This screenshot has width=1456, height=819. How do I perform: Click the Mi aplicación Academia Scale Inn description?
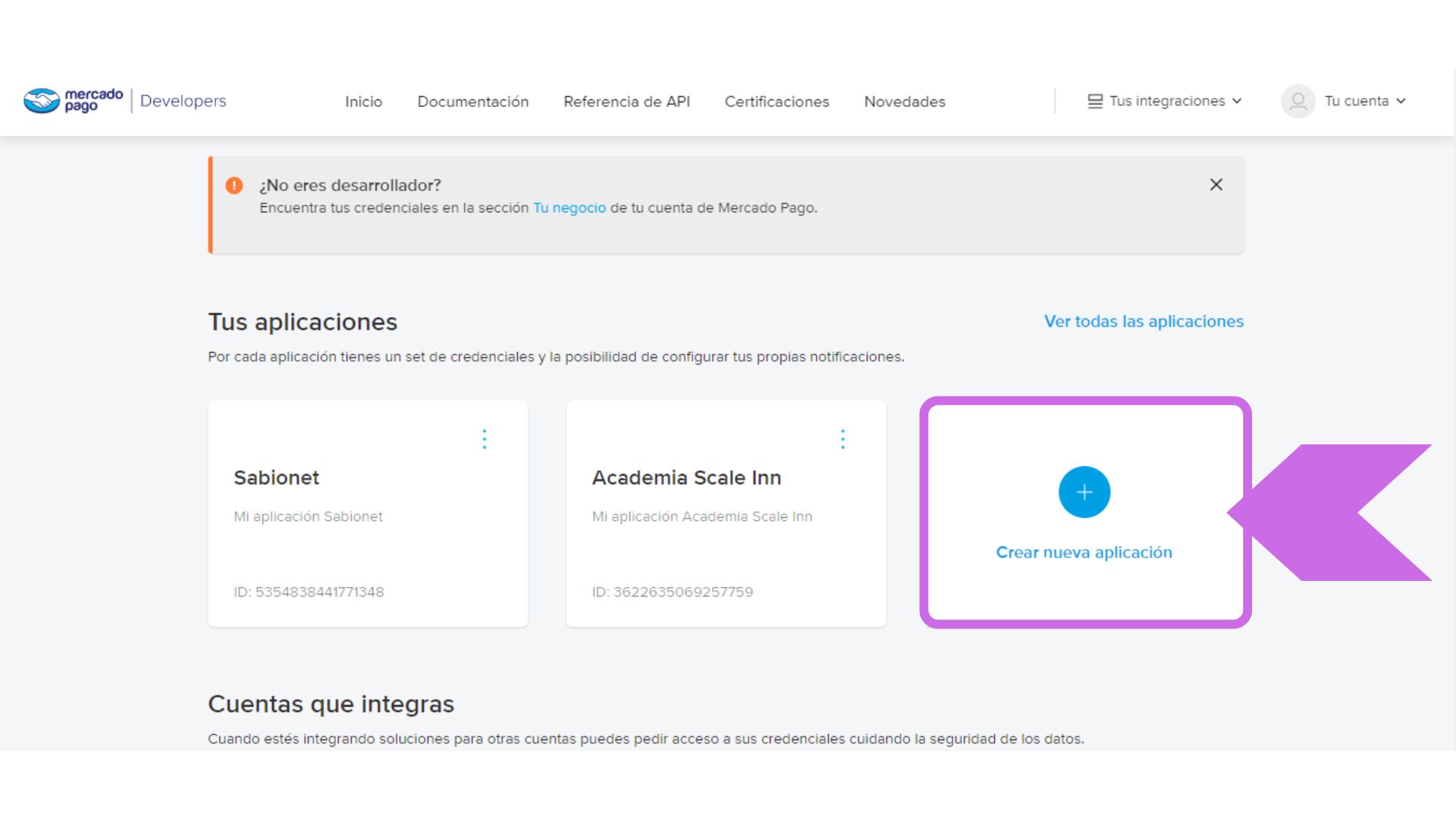(x=702, y=516)
